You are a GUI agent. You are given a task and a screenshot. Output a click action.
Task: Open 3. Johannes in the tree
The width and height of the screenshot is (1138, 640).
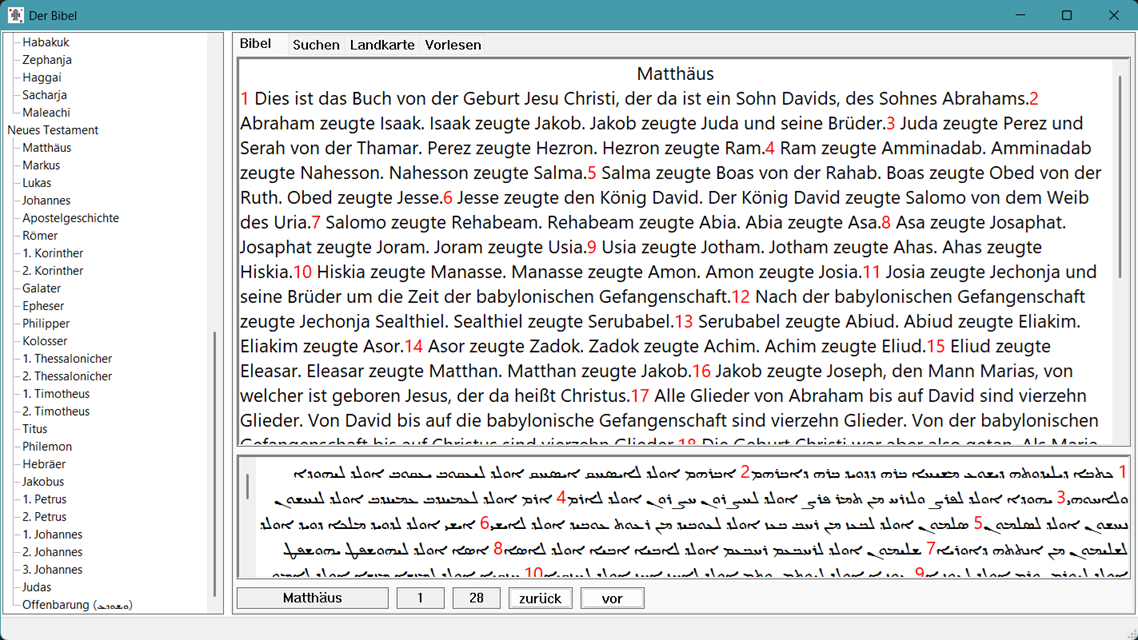point(52,570)
